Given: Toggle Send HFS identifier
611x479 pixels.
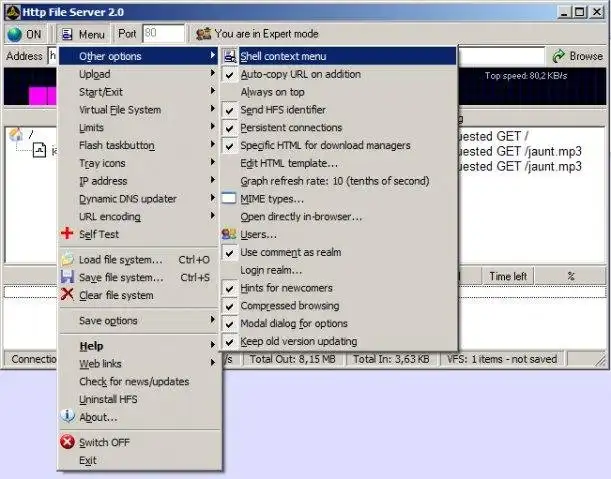Looking at the screenshot, I should (x=338, y=110).
